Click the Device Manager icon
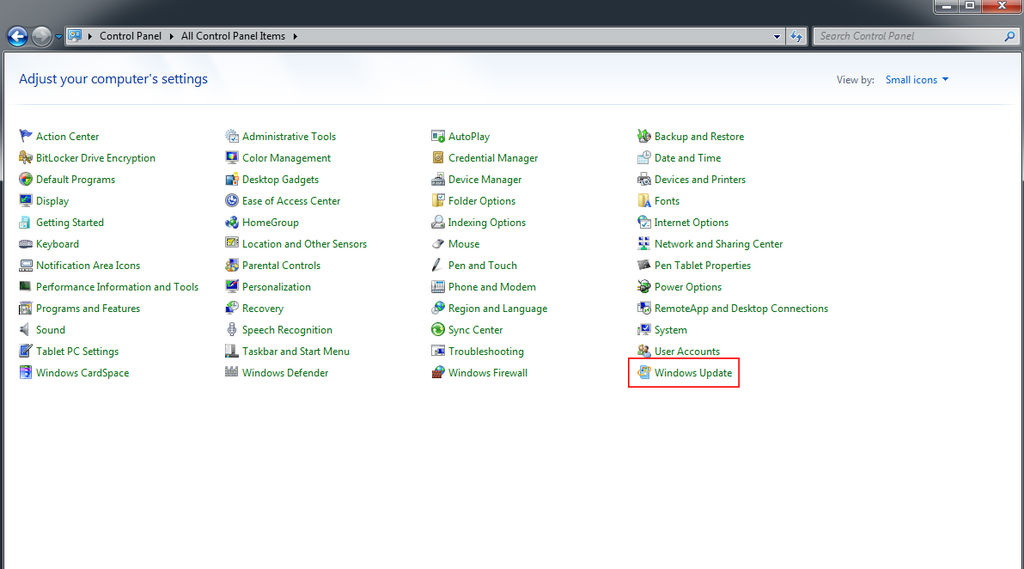Viewport: 1024px width, 569px height. pyautogui.click(x=438, y=179)
